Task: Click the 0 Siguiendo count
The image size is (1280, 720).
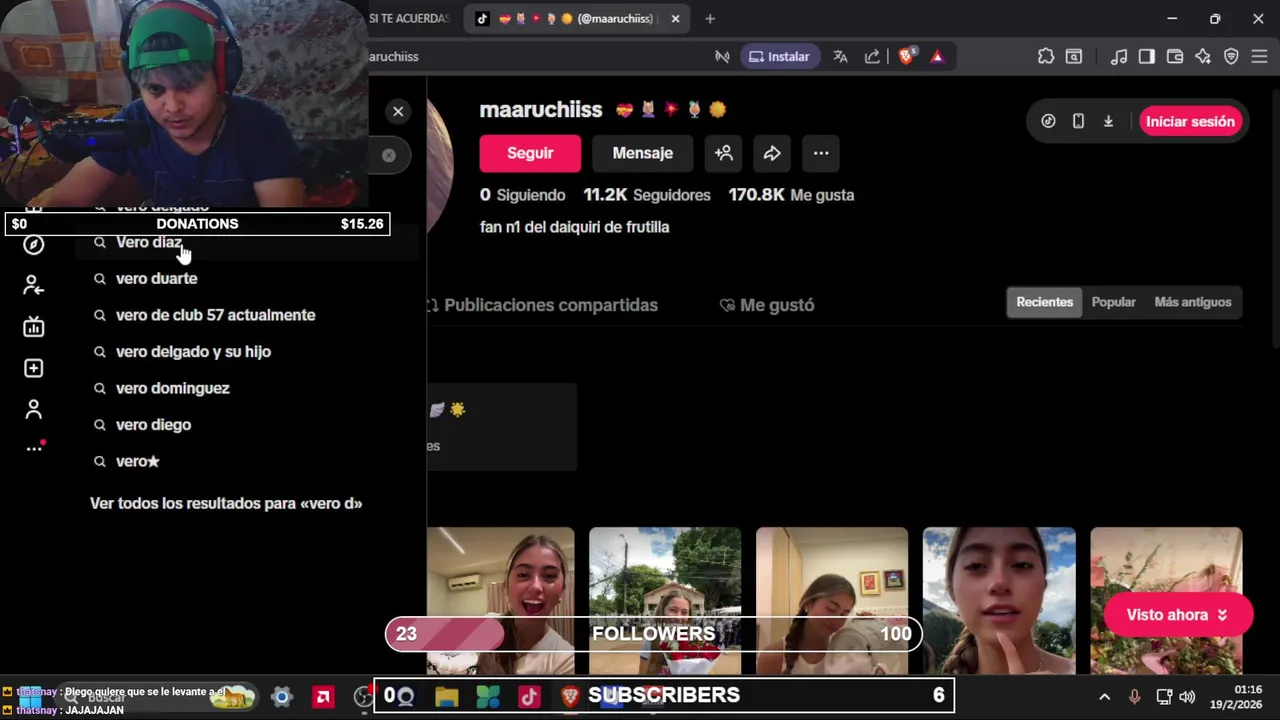Action: tap(522, 195)
